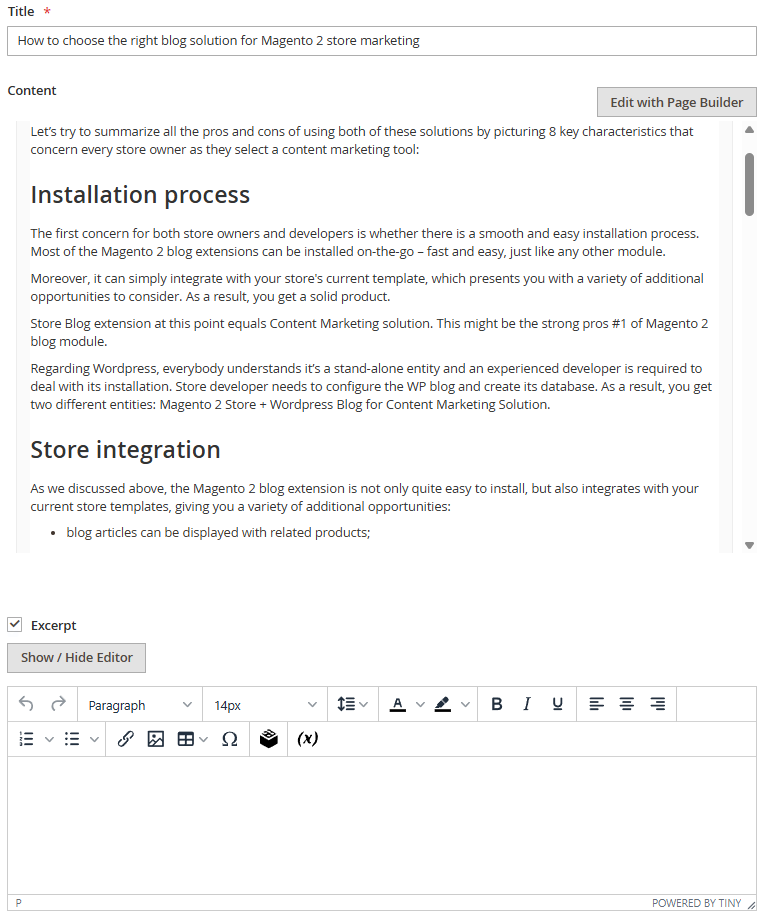The image size is (765, 917).
Task: Open the line height dropdown
Action: pos(352,705)
